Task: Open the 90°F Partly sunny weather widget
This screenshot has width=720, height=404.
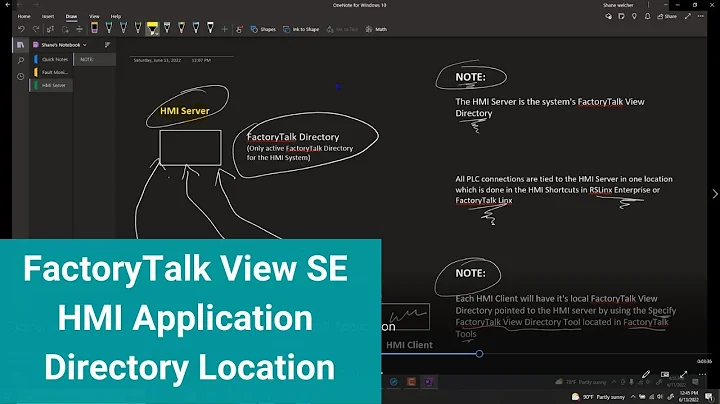Action: point(598,397)
